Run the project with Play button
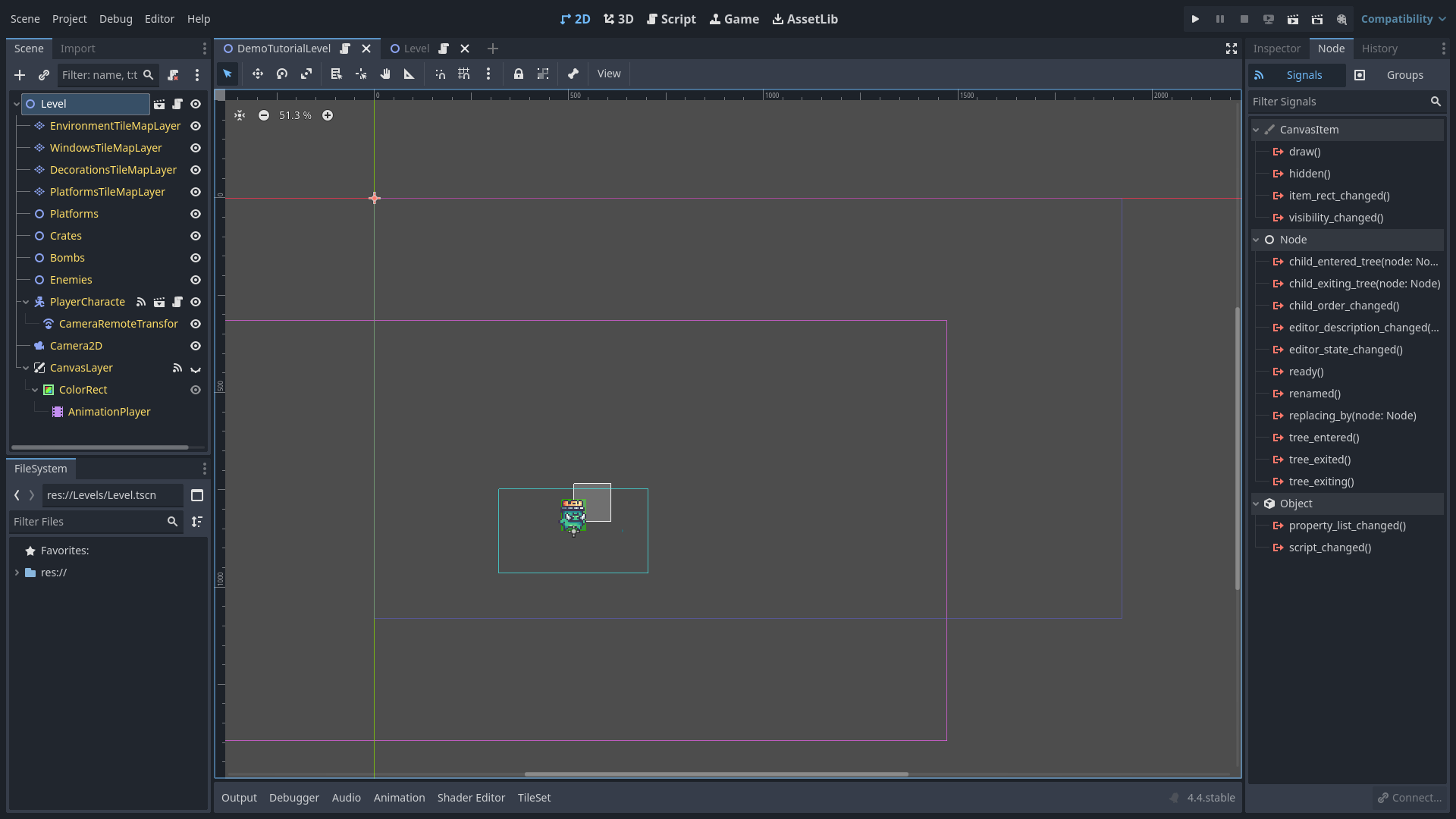This screenshot has height=819, width=1456. [x=1195, y=19]
